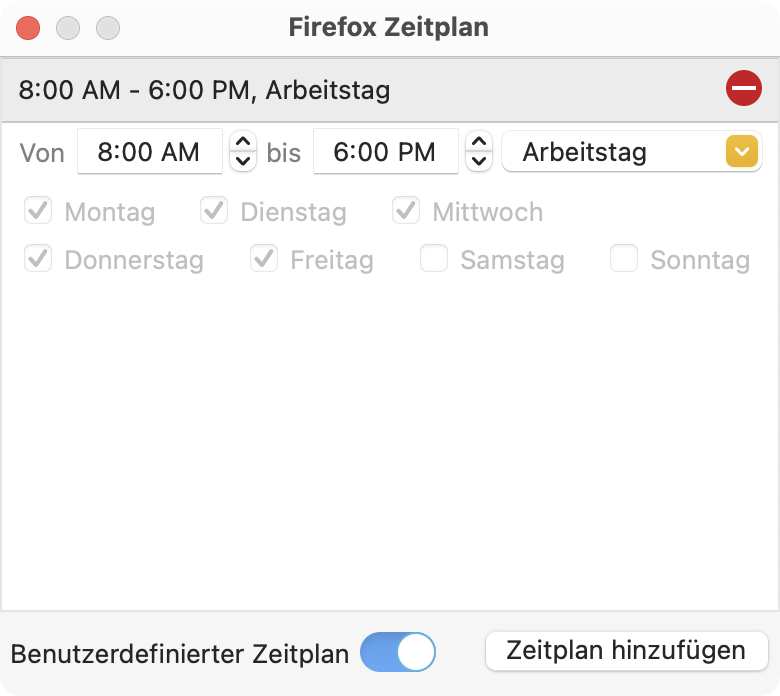780x696 pixels.
Task: Check the Samstag checkbox
Action: (434, 258)
